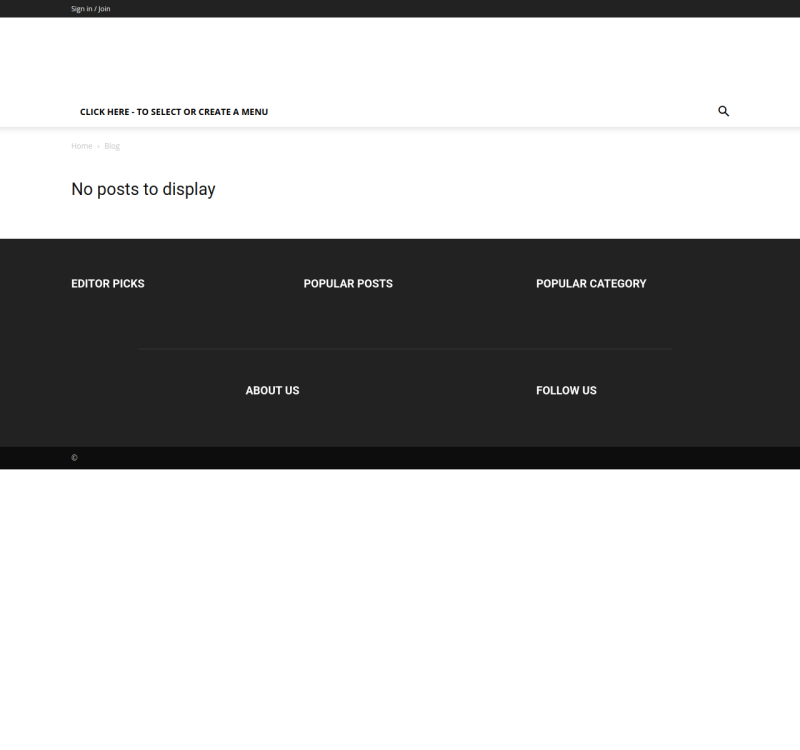
Task: Select the Blog breadcrumb entry
Action: click(112, 145)
